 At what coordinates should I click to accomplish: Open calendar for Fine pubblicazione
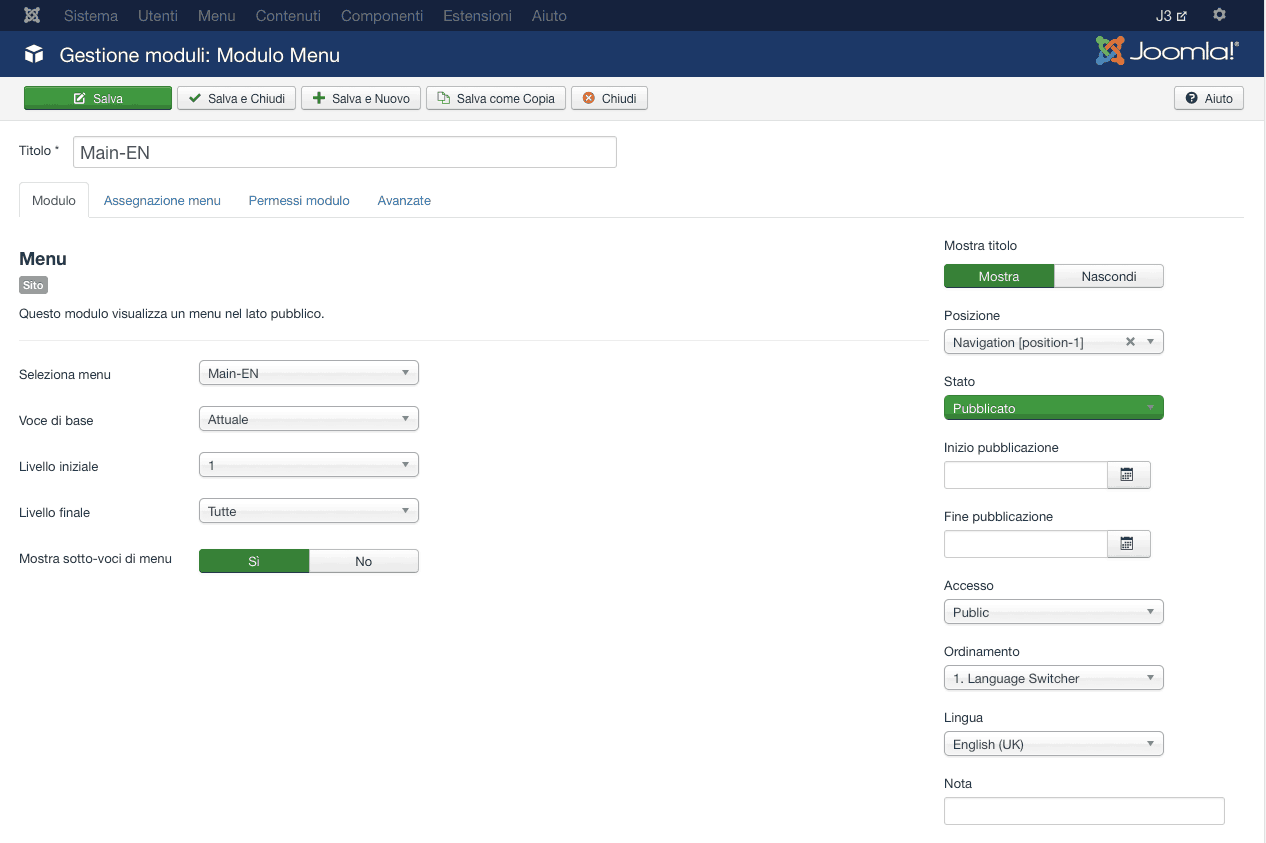[1128, 544]
